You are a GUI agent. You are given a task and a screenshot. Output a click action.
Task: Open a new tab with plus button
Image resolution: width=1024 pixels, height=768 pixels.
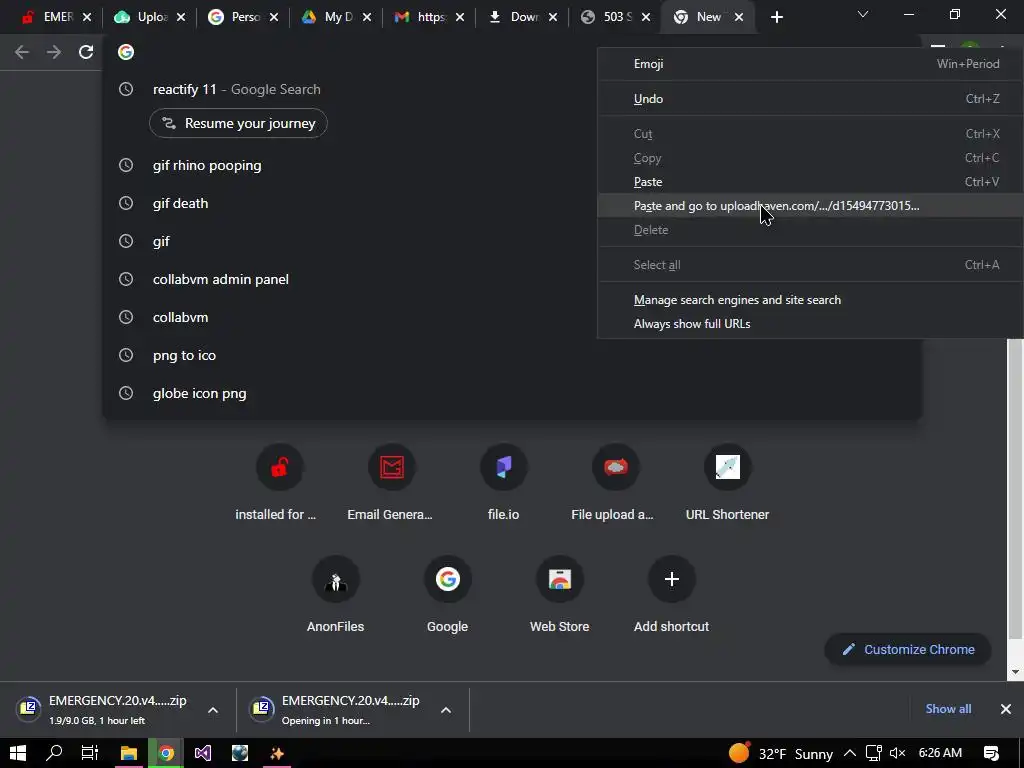click(776, 17)
